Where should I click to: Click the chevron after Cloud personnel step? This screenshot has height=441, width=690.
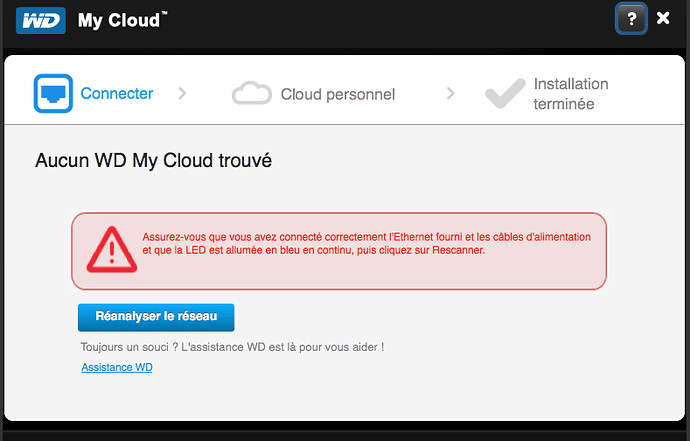click(451, 93)
